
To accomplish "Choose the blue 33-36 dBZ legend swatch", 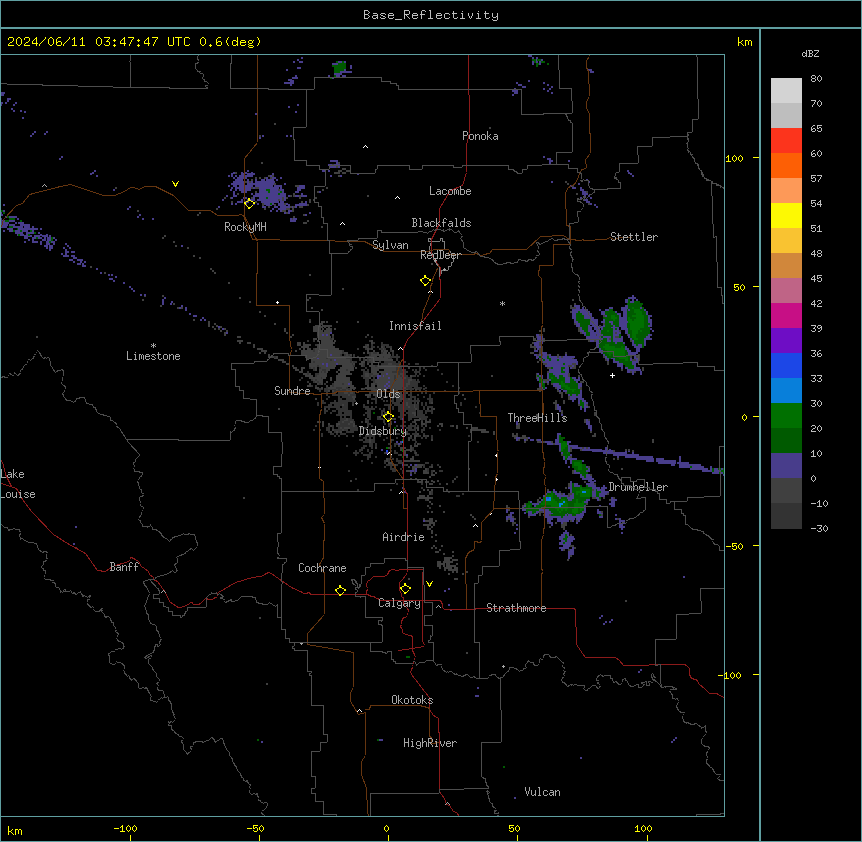I will pyautogui.click(x=786, y=365).
